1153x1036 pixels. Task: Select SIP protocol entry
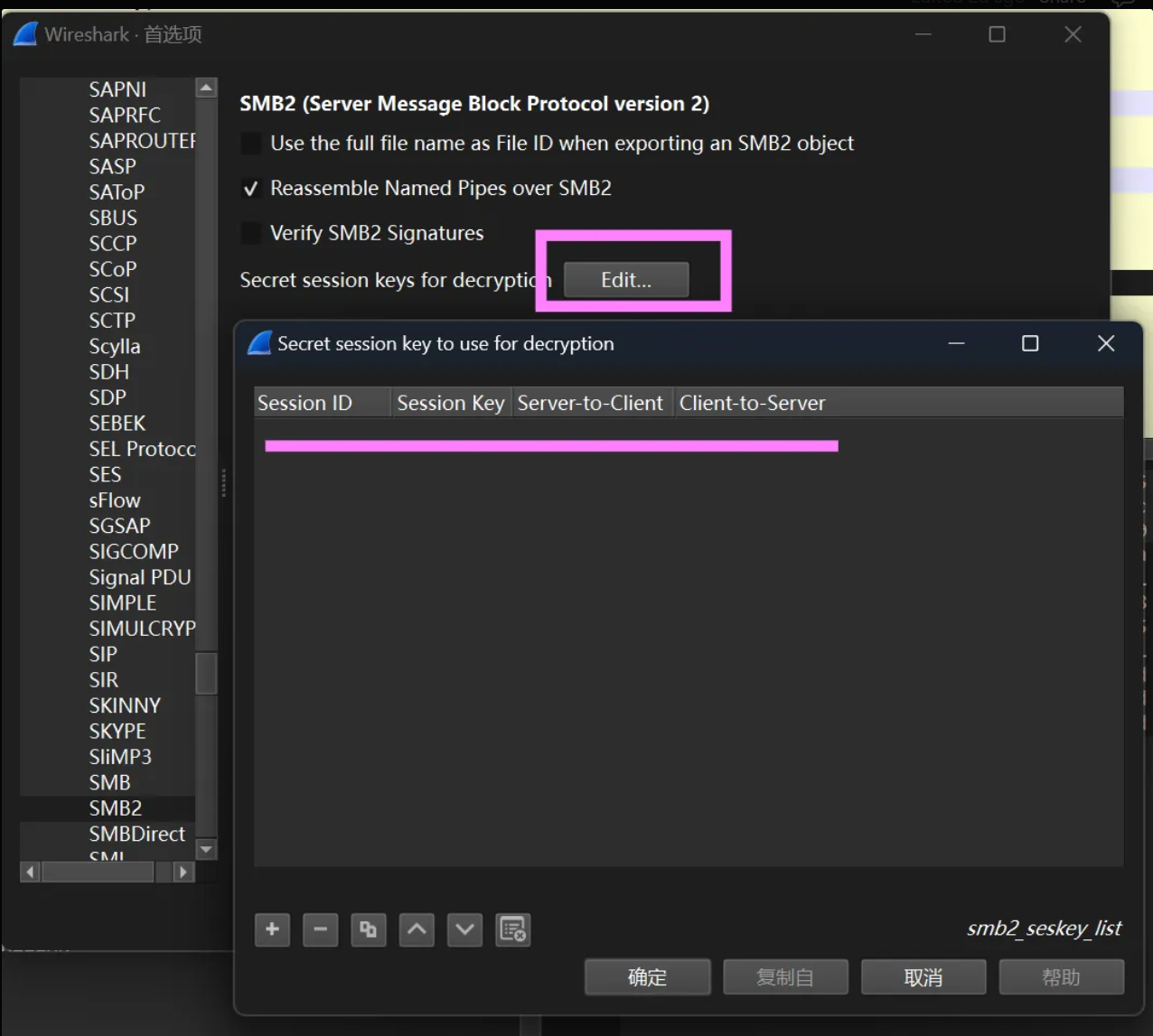103,654
